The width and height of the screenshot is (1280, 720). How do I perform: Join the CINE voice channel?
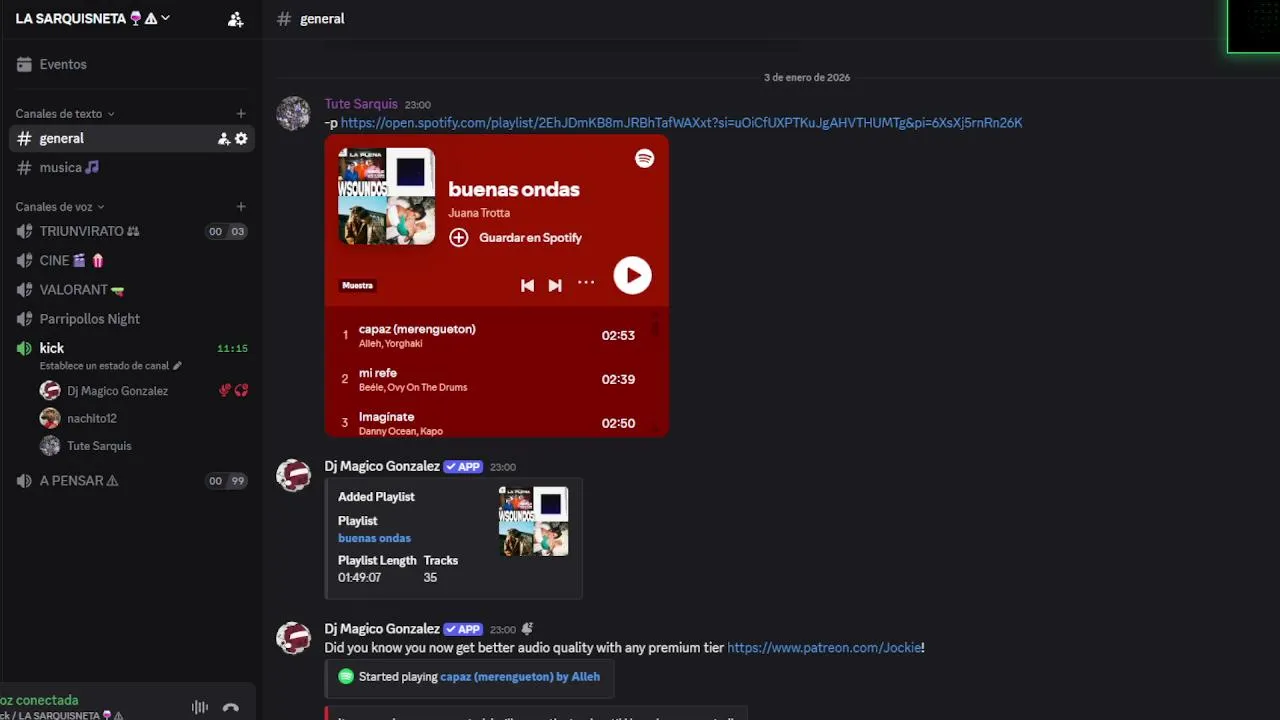click(x=131, y=260)
